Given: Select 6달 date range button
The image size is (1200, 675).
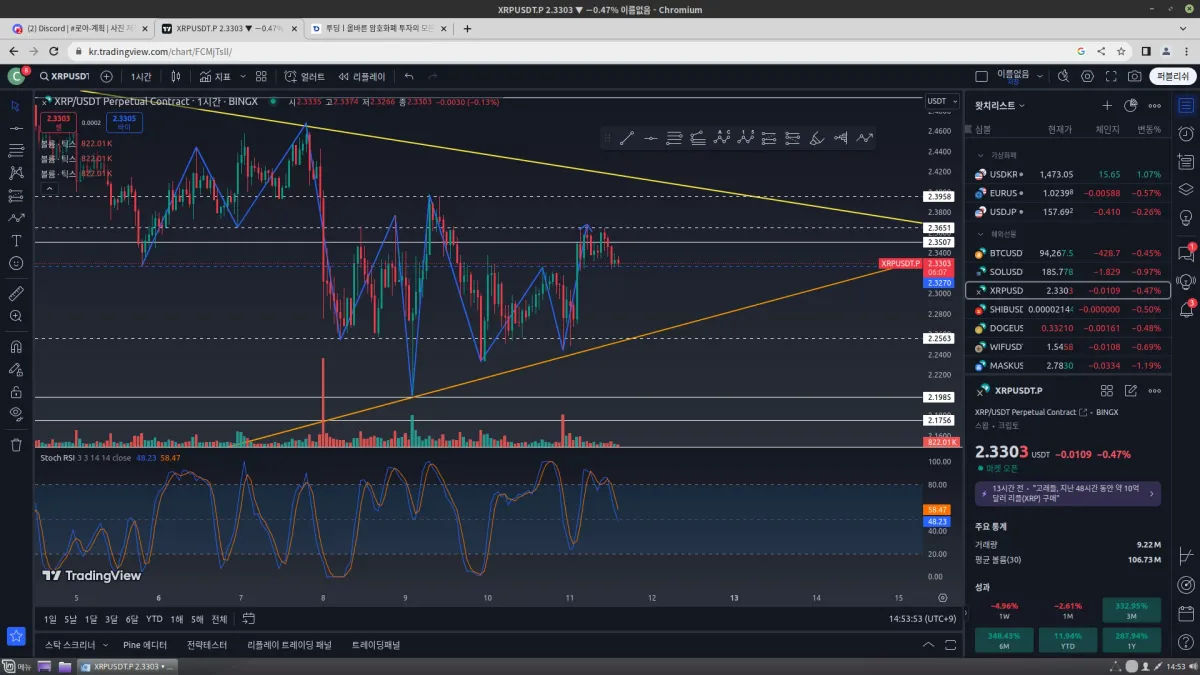Looking at the screenshot, I should click(132, 619).
